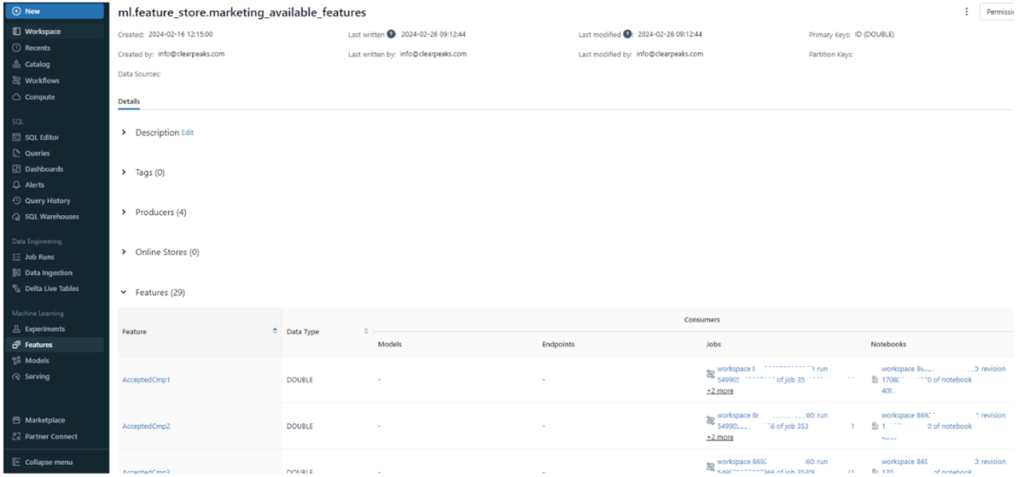The height and width of the screenshot is (477, 1024).
Task: Click the Alerts bell icon
Action: point(16,185)
